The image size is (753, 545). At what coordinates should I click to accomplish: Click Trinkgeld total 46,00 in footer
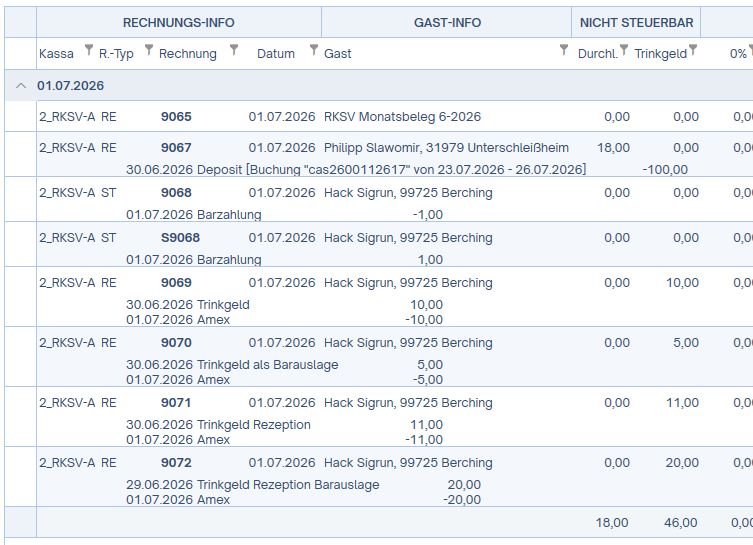680,523
